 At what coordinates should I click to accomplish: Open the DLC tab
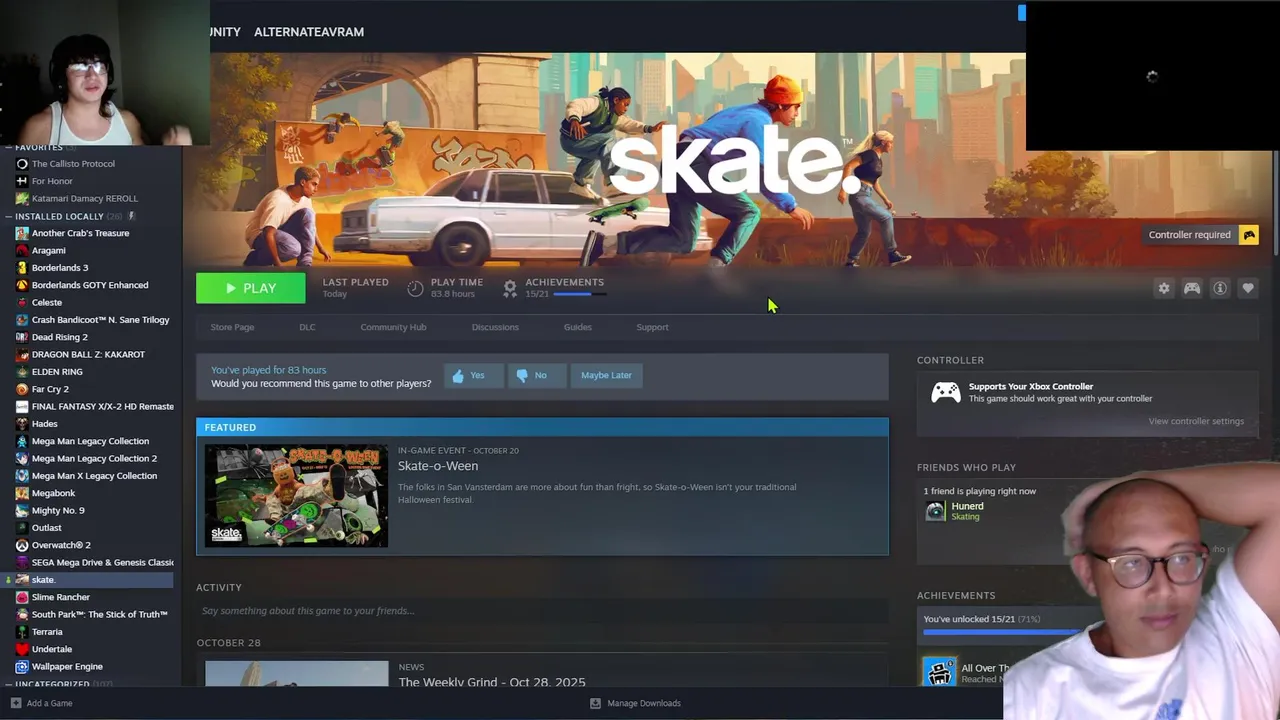tap(307, 327)
